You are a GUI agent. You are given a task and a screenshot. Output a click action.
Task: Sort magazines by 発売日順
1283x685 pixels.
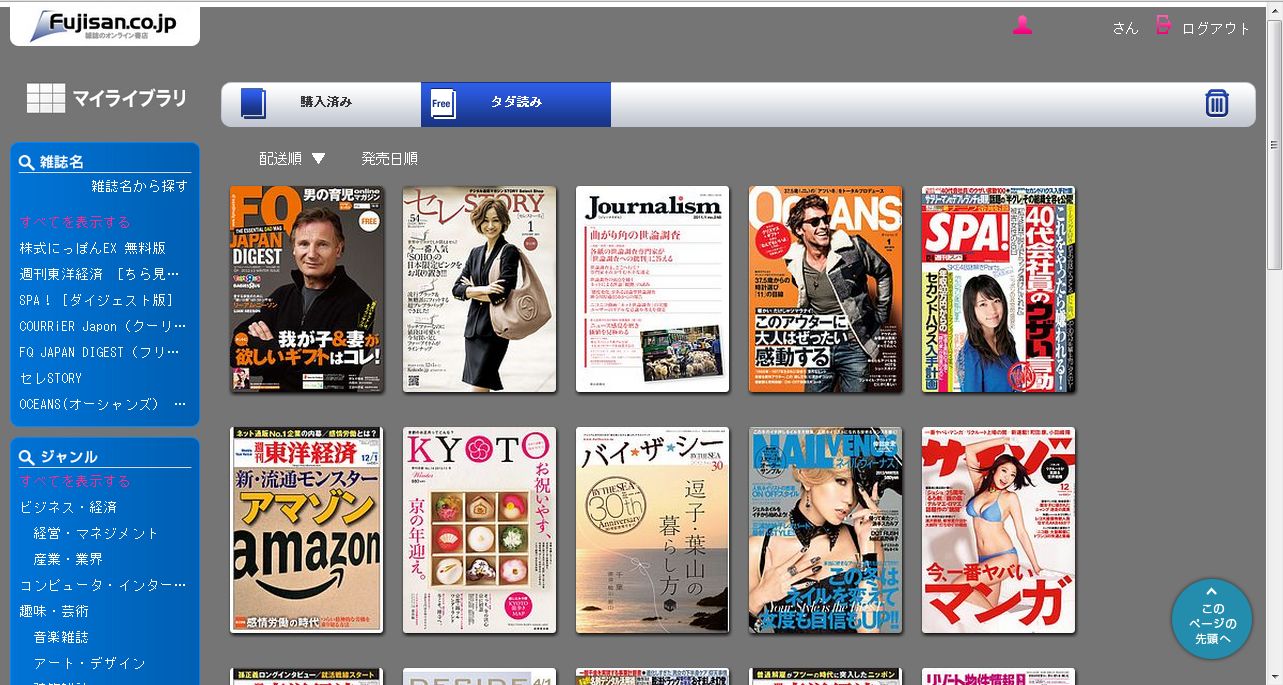[389, 158]
